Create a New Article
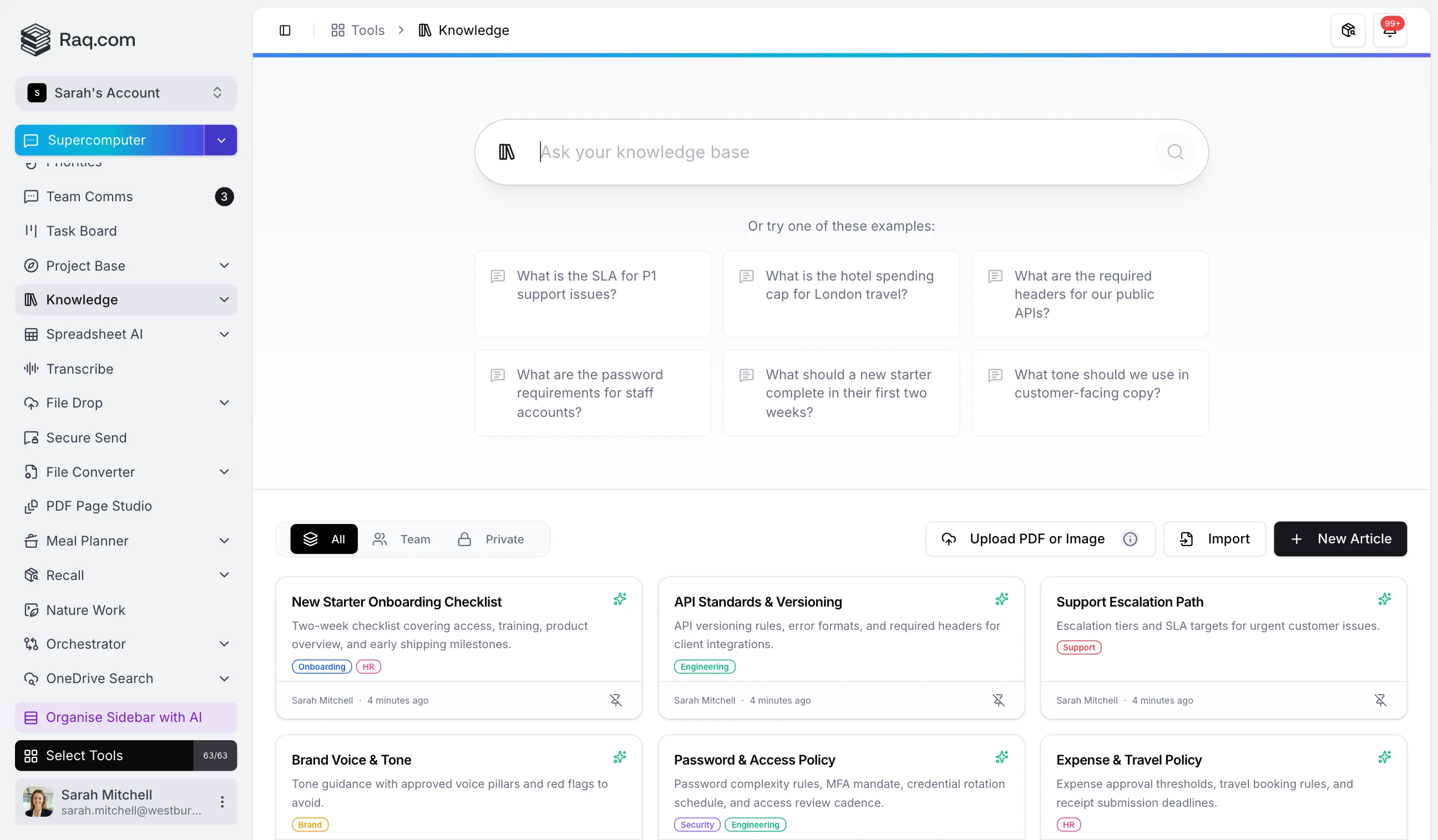 tap(1340, 539)
